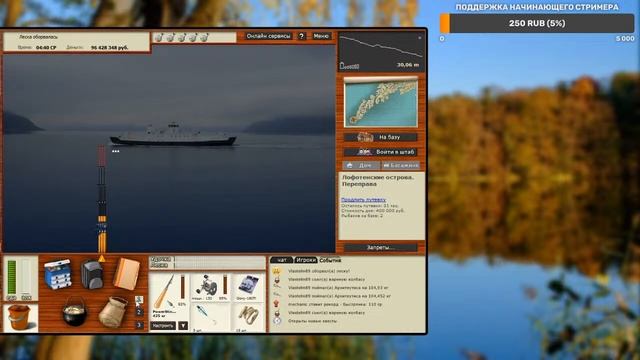This screenshot has width=640, height=360.
Task: Open the Запреты button
Action: (380, 247)
